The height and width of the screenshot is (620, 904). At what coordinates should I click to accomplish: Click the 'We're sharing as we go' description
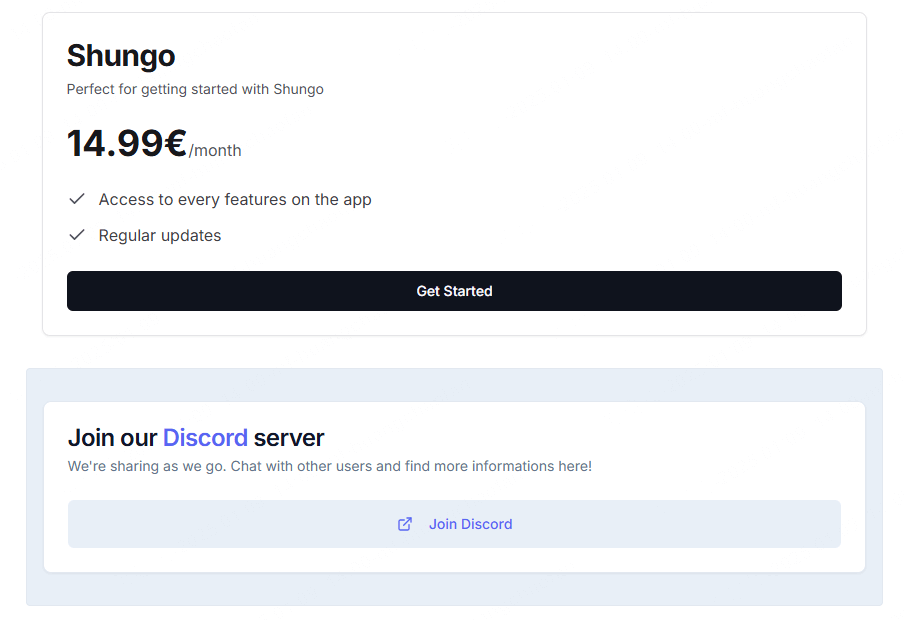147,466
